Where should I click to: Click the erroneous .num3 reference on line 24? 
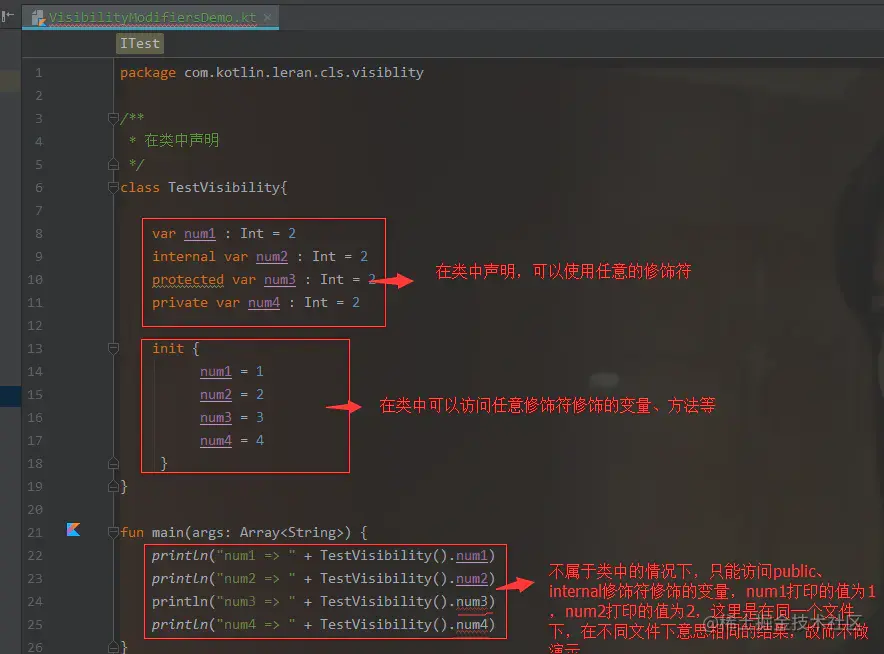(471, 602)
